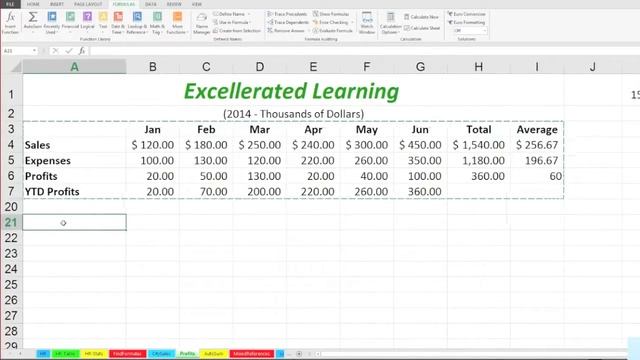The image size is (640, 360).
Task: Click Evaluate Formula
Action: point(333,31)
